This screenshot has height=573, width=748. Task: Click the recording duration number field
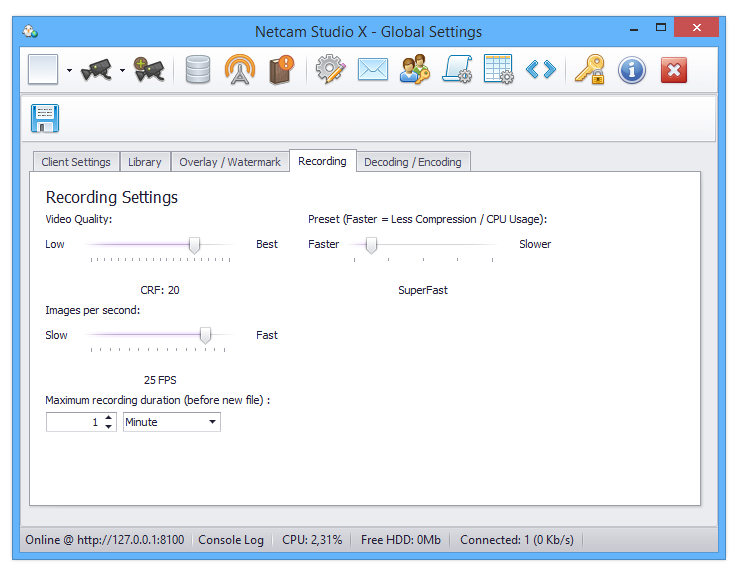(74, 422)
